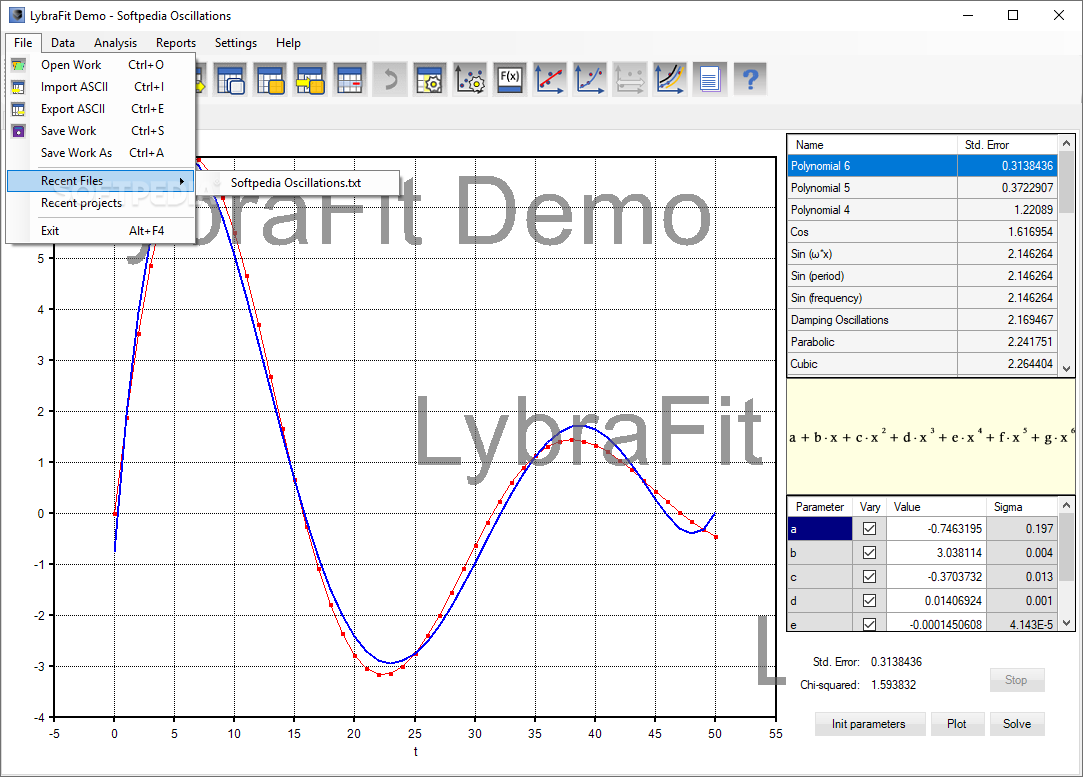Viewport: 1083px width, 777px height.
Task: Open plot settings gear icon
Action: click(x=470, y=79)
